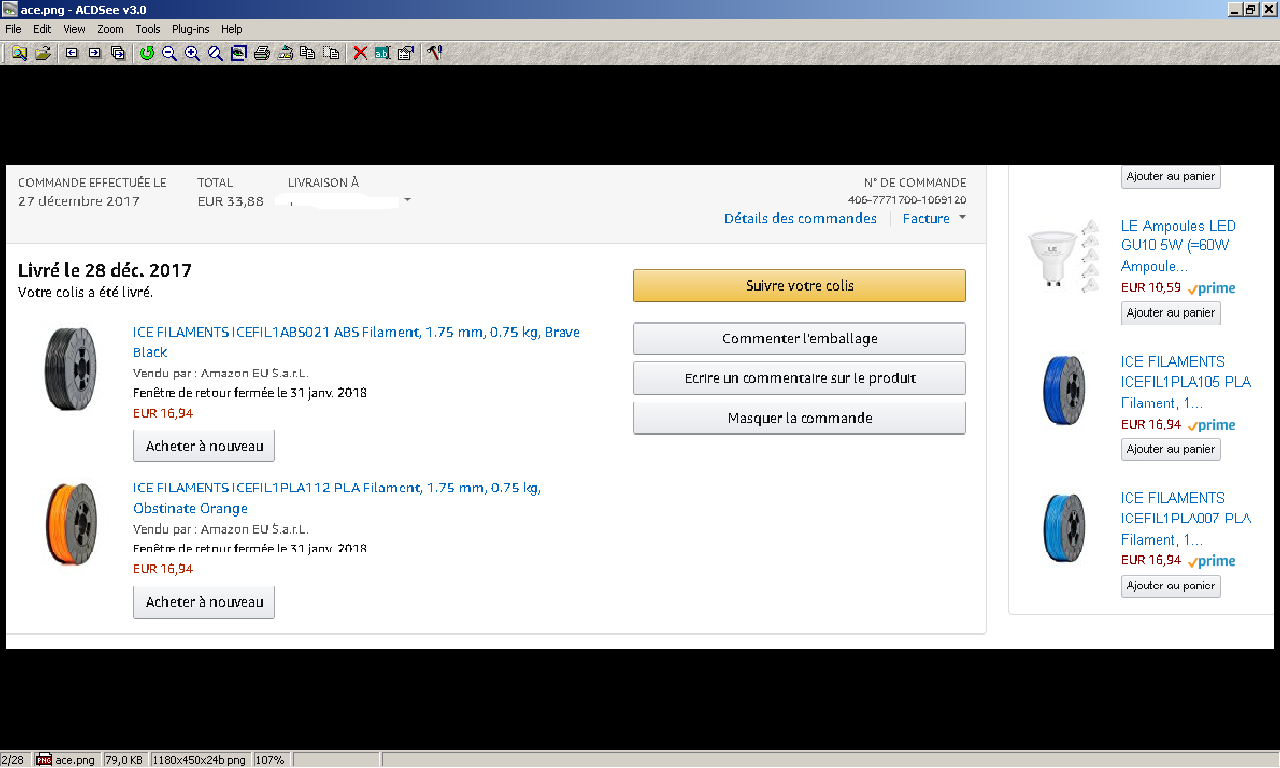
Task: Click the ace.png filename in status bar
Action: tap(75, 760)
